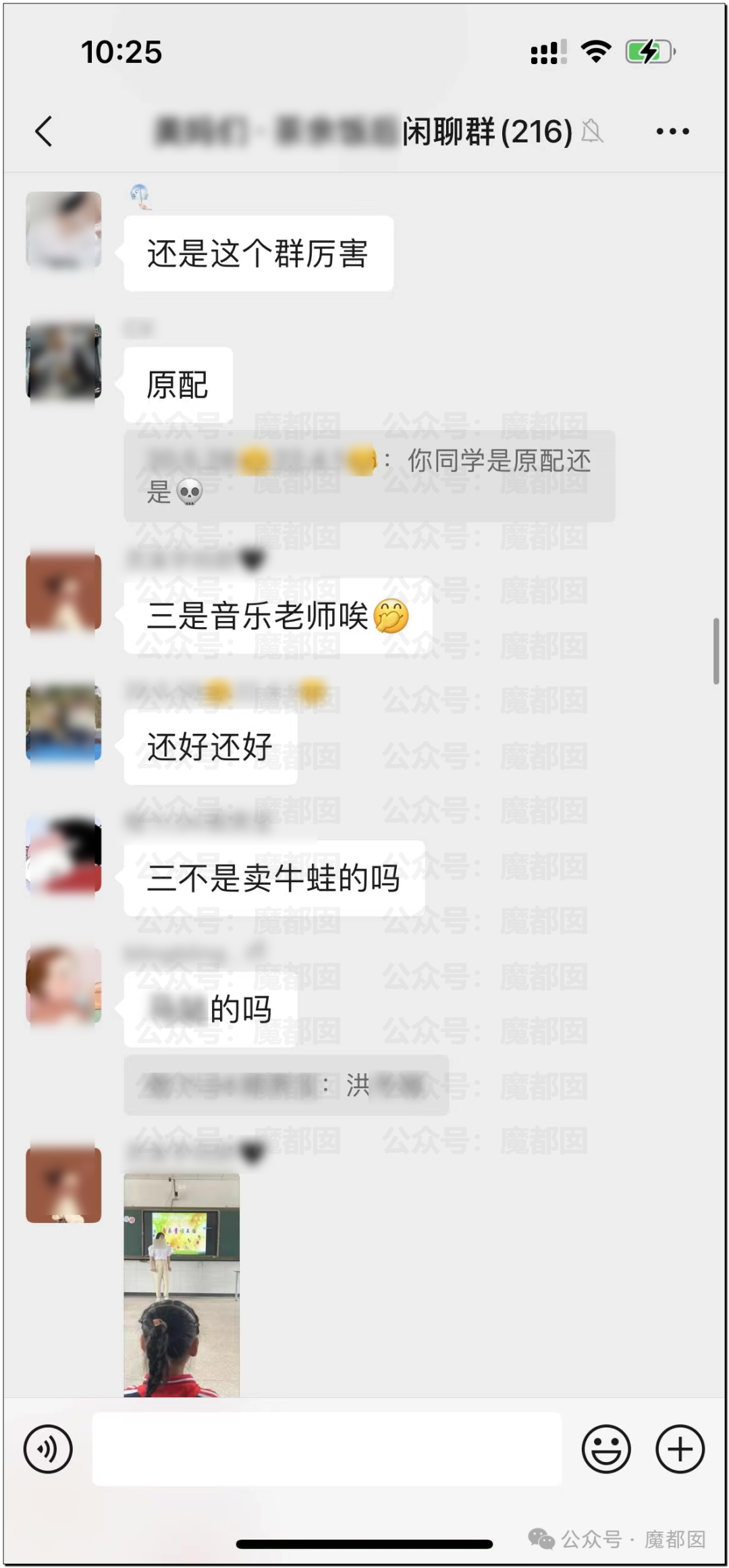Tap the '还是这个群厉害' message bubble
Screen dimensions: 729x1568
click(259, 254)
